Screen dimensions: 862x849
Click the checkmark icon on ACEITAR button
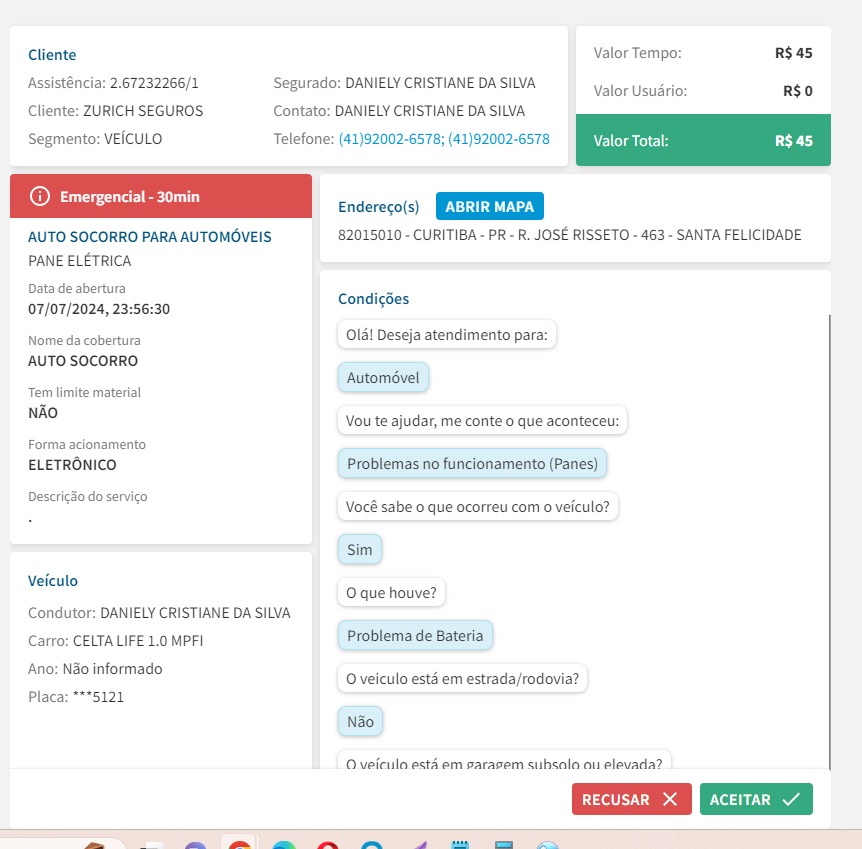pyautogui.click(x=791, y=799)
